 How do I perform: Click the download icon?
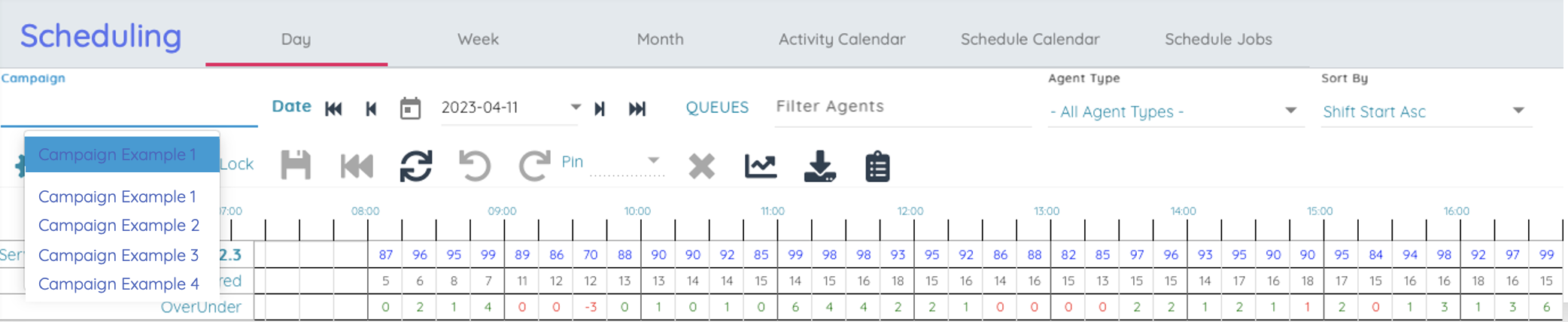(x=819, y=166)
